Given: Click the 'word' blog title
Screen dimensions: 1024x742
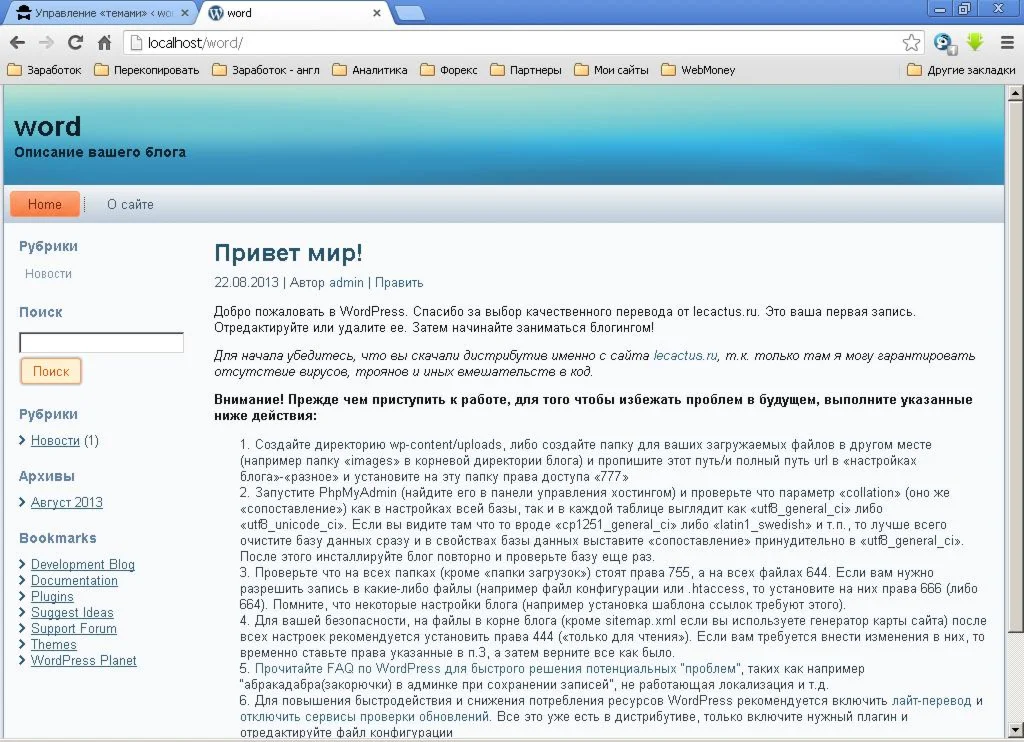Looking at the screenshot, I should [x=48, y=126].
